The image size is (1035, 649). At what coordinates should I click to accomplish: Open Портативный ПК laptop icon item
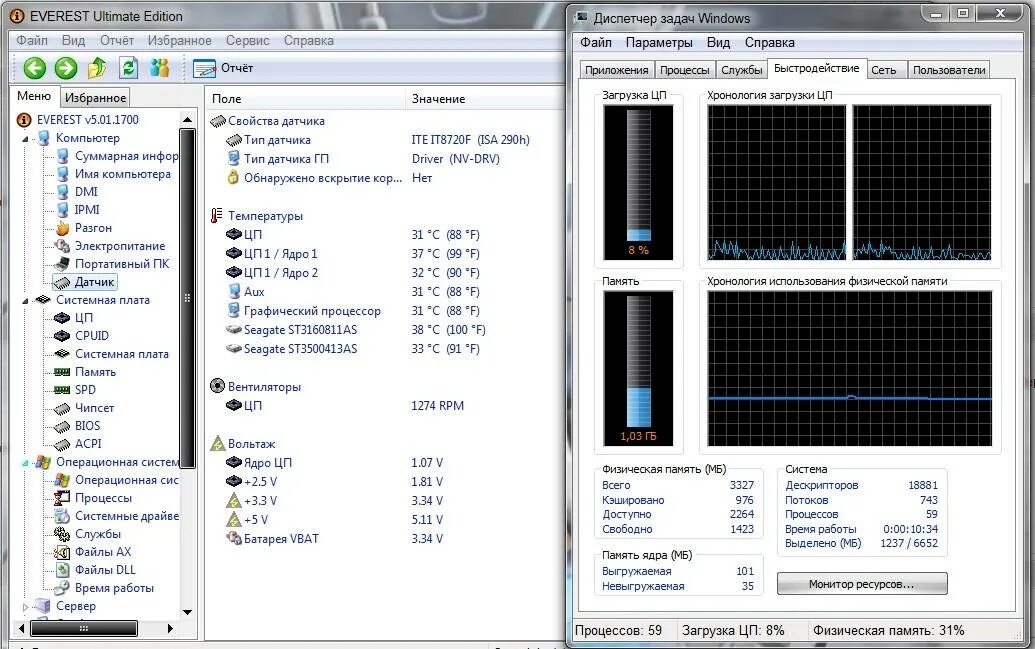63,263
